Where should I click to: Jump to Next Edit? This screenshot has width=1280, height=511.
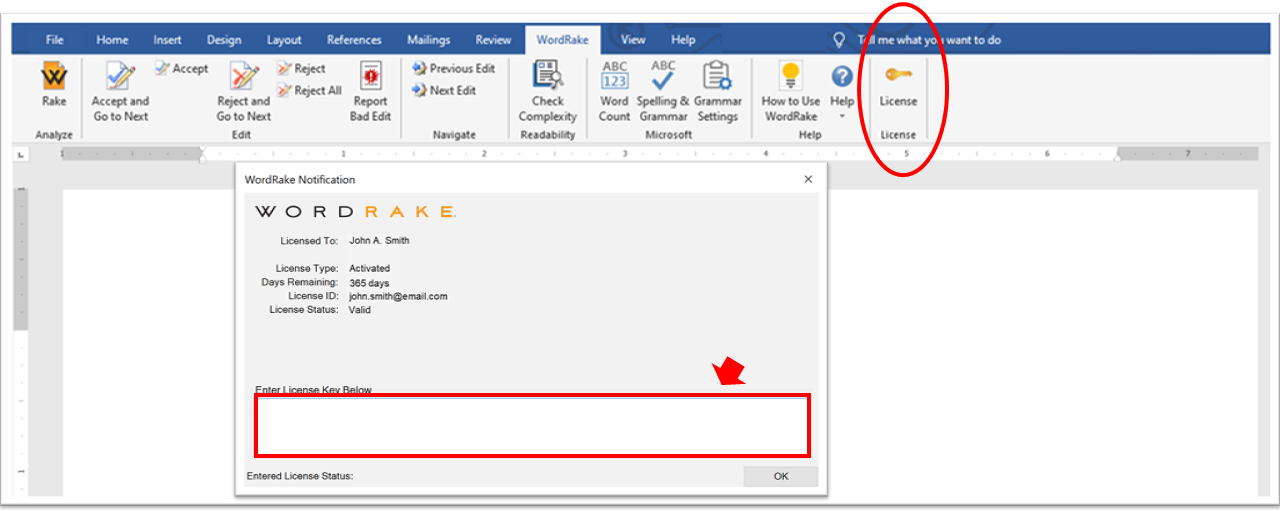click(444, 91)
